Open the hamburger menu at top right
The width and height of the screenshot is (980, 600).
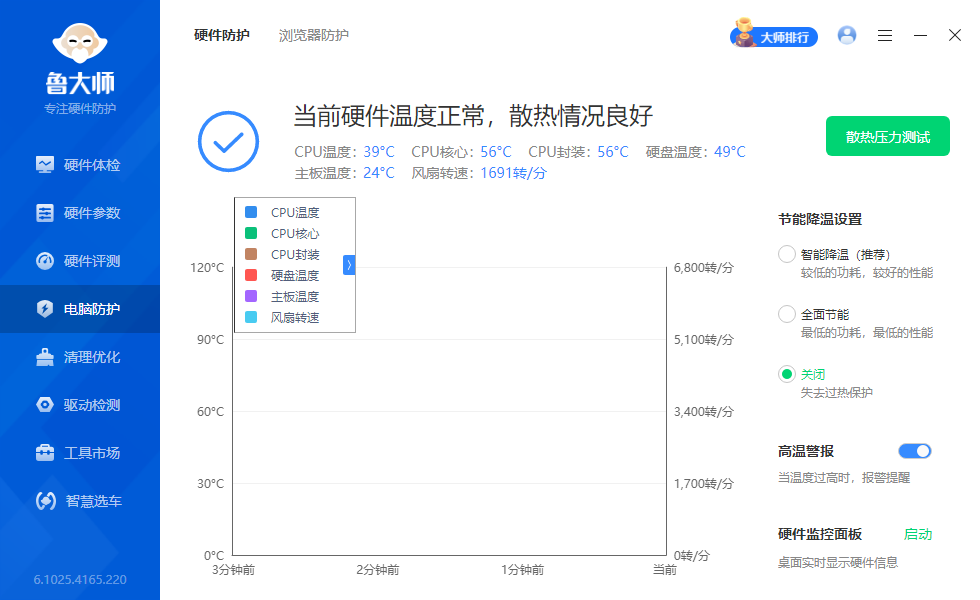tap(884, 35)
